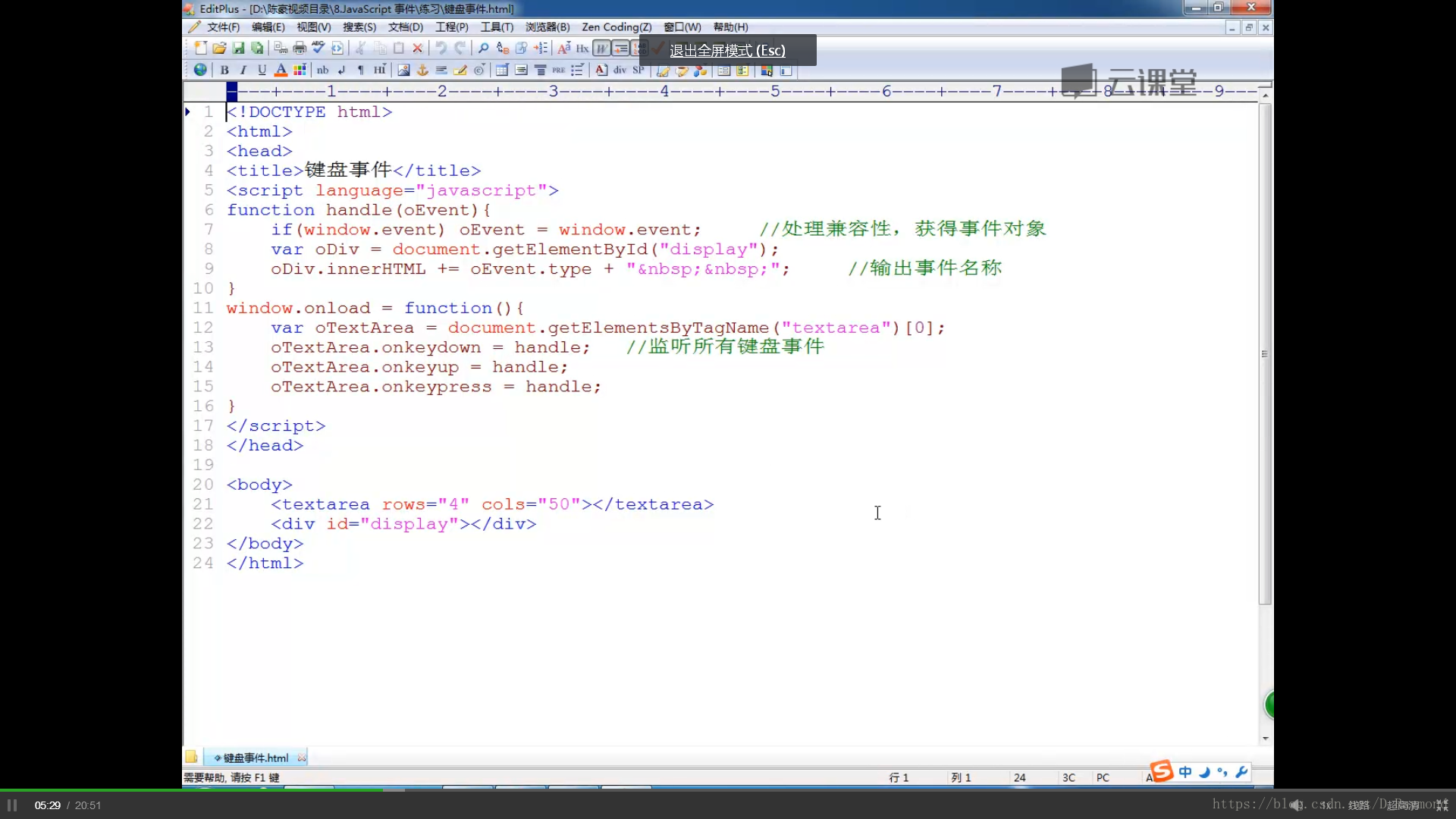The height and width of the screenshot is (819, 1456).
Task: Open the 视图(V) menu
Action: (314, 27)
